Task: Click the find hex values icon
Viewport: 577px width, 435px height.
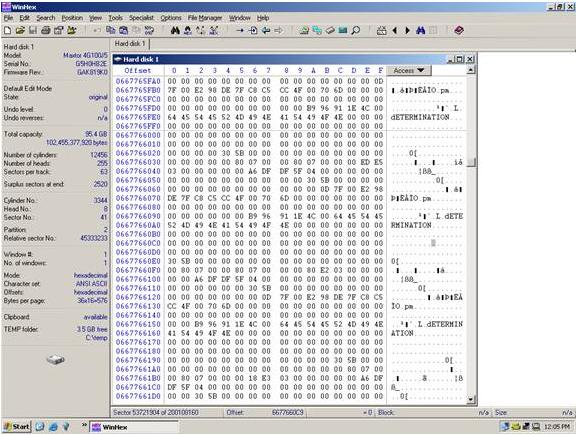Action: [x=188, y=31]
